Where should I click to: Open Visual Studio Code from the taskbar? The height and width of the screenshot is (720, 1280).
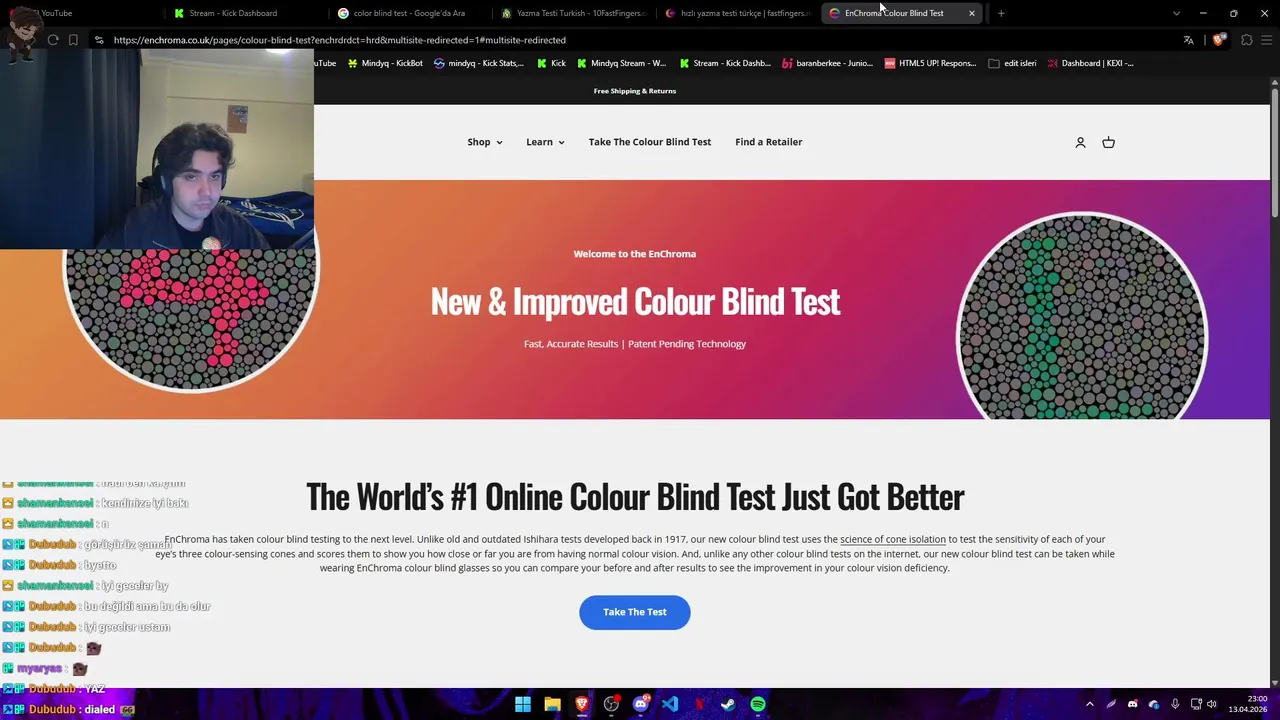(x=670, y=705)
